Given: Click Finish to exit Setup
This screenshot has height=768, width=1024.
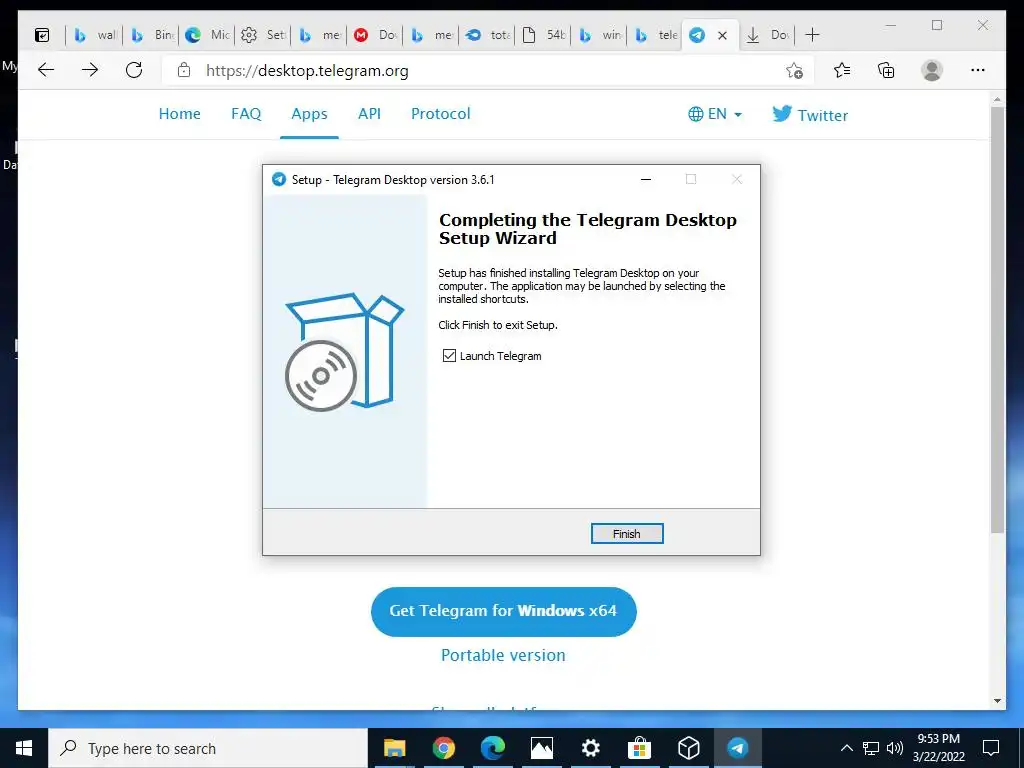Looking at the screenshot, I should coord(627,534).
